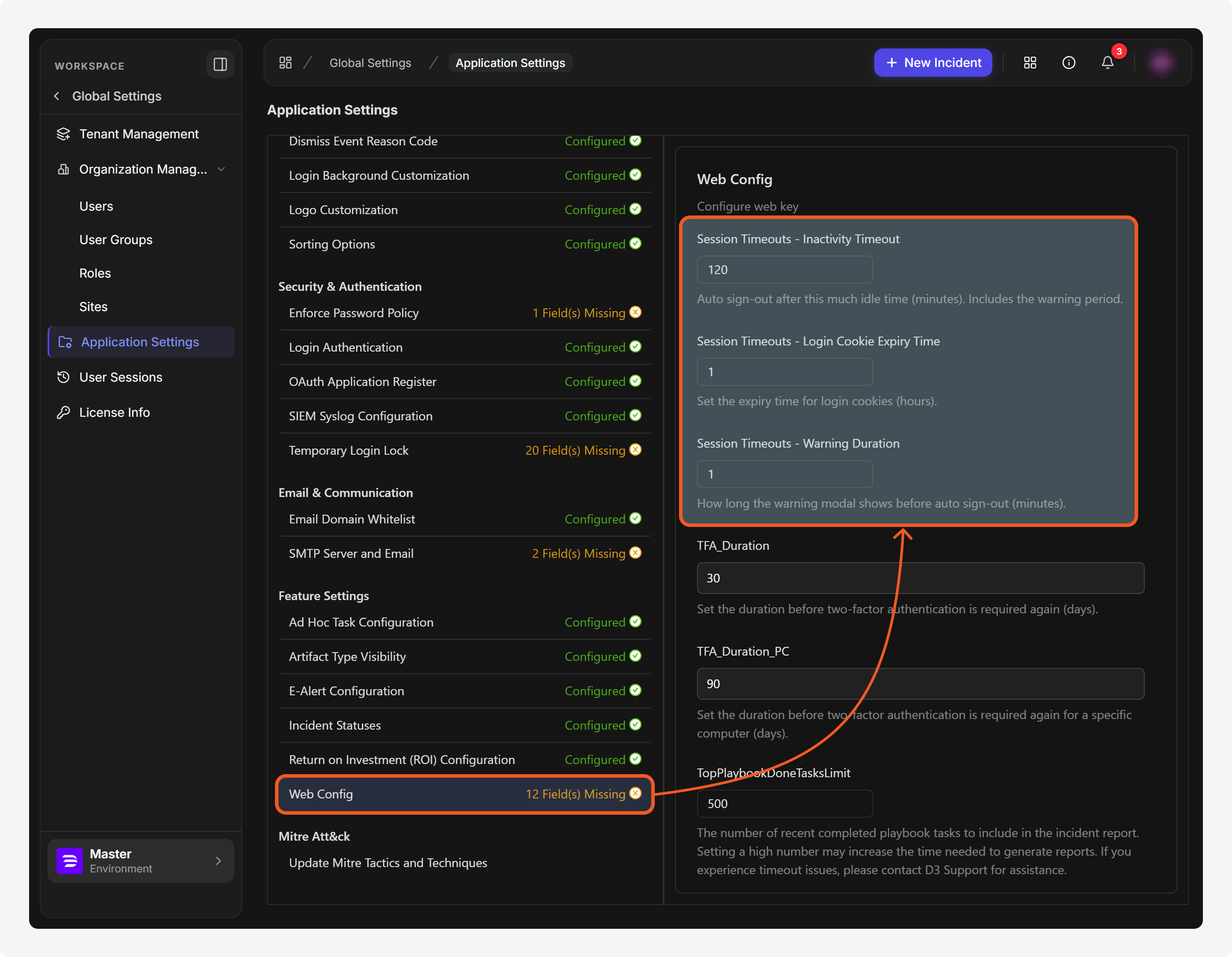
Task: Open the Temporary Login Lock settings row
Action: tap(465, 451)
